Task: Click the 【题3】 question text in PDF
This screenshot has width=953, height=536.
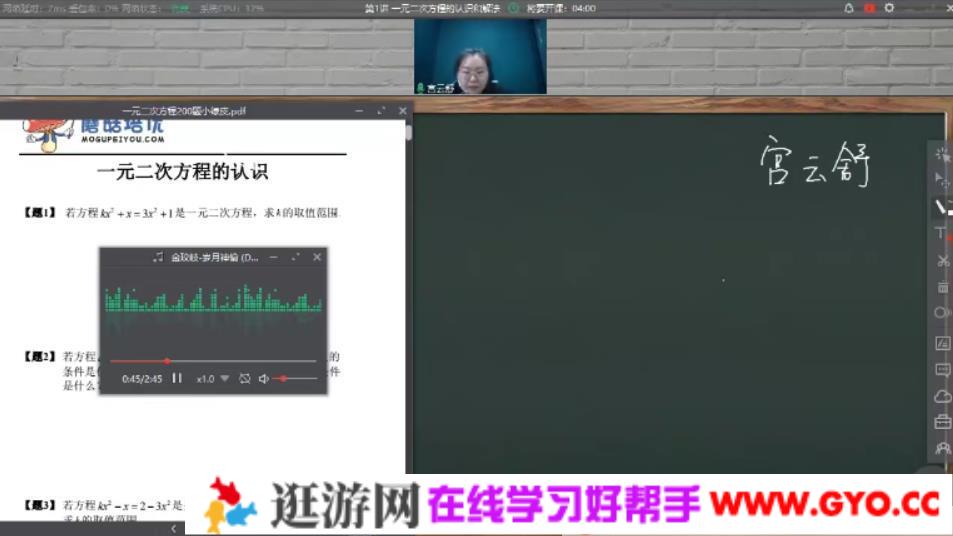Action: pos(103,505)
